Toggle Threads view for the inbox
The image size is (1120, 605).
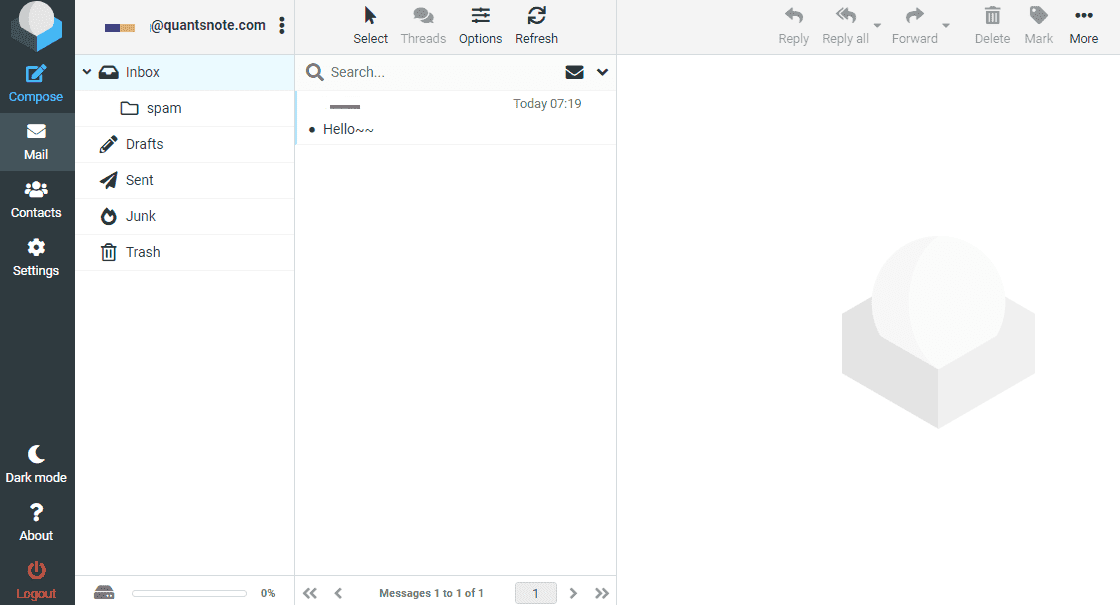tap(423, 25)
